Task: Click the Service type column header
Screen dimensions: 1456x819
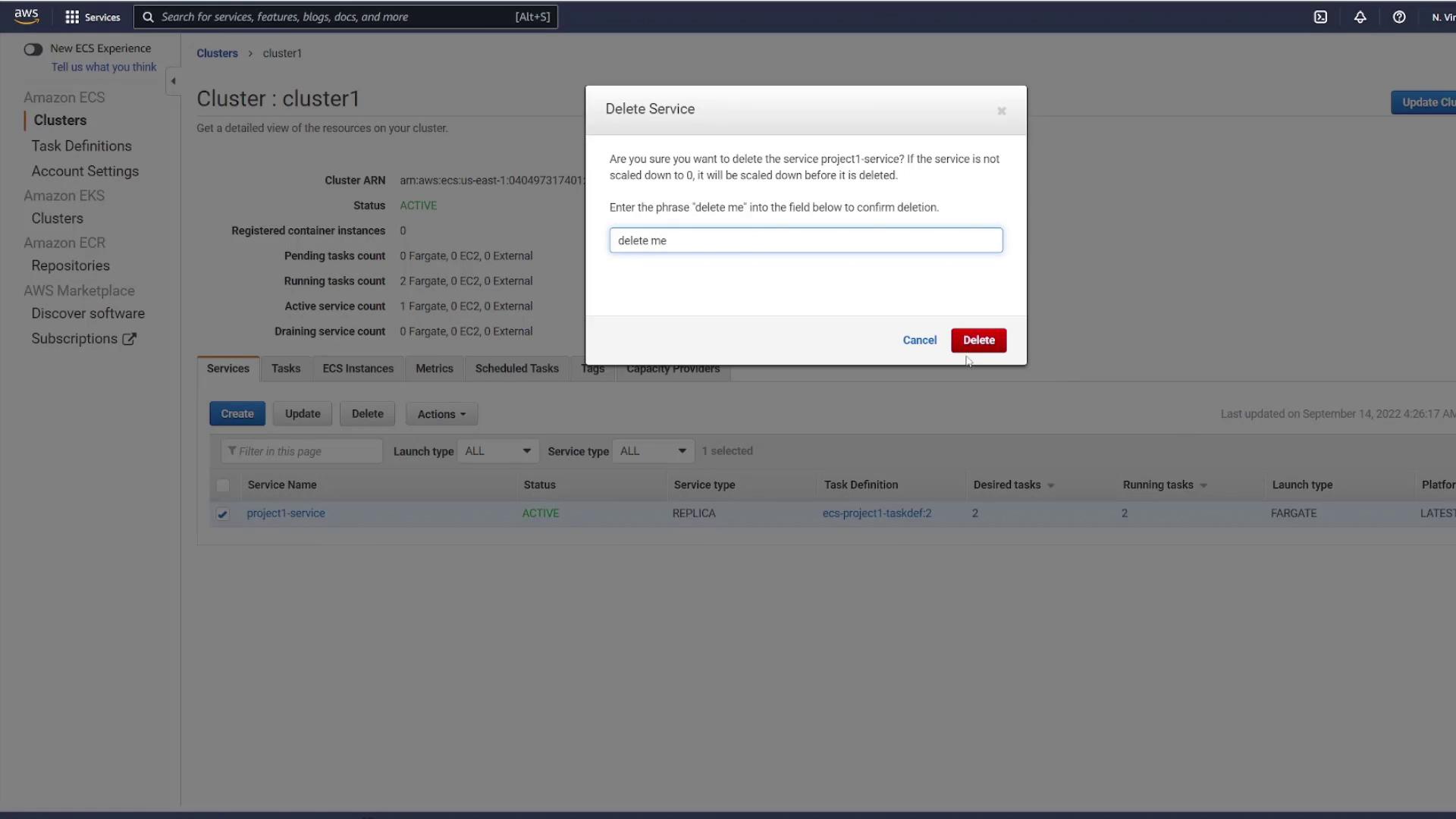Action: pos(704,485)
